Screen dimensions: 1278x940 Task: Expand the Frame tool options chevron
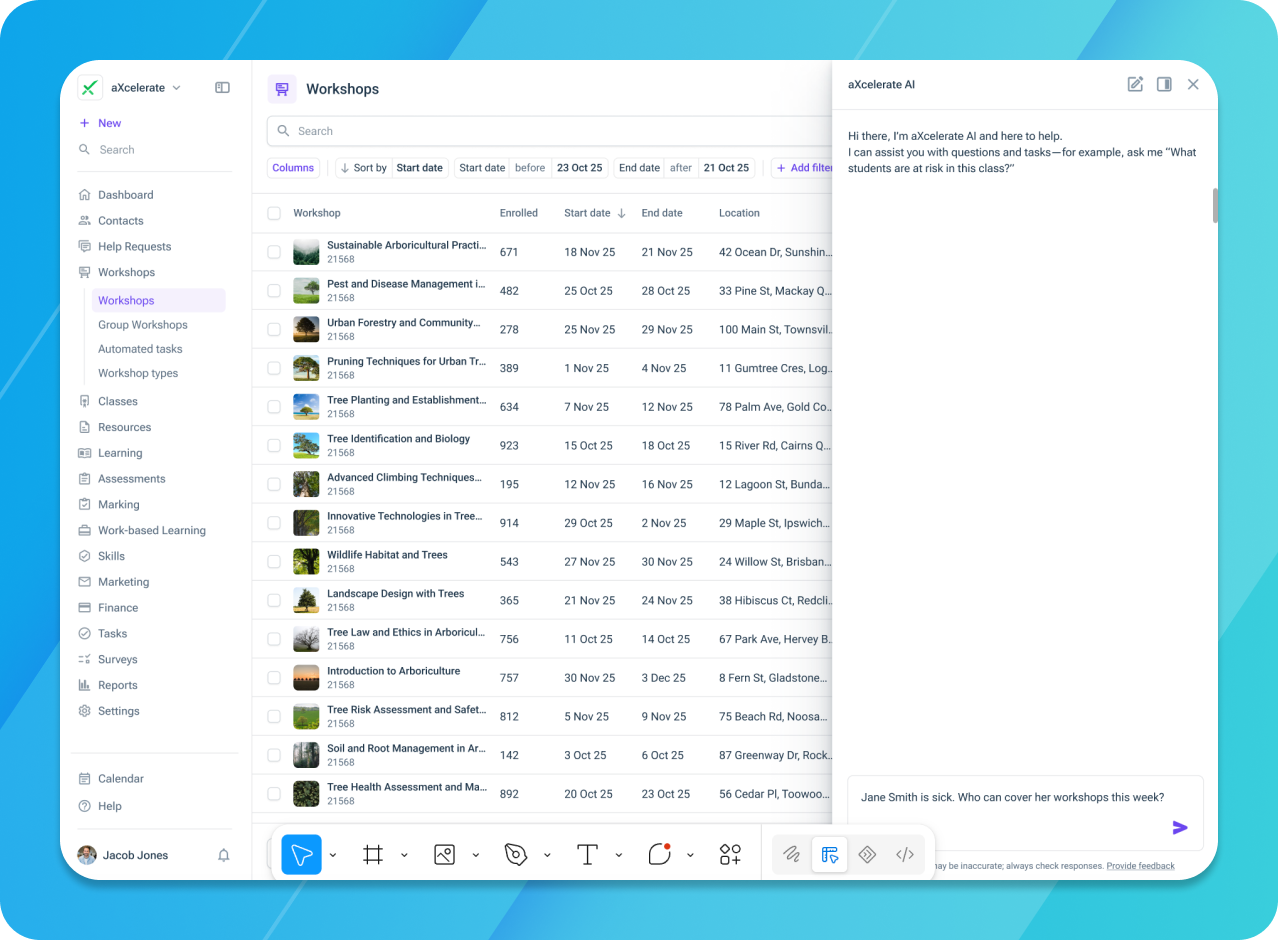[x=404, y=855]
